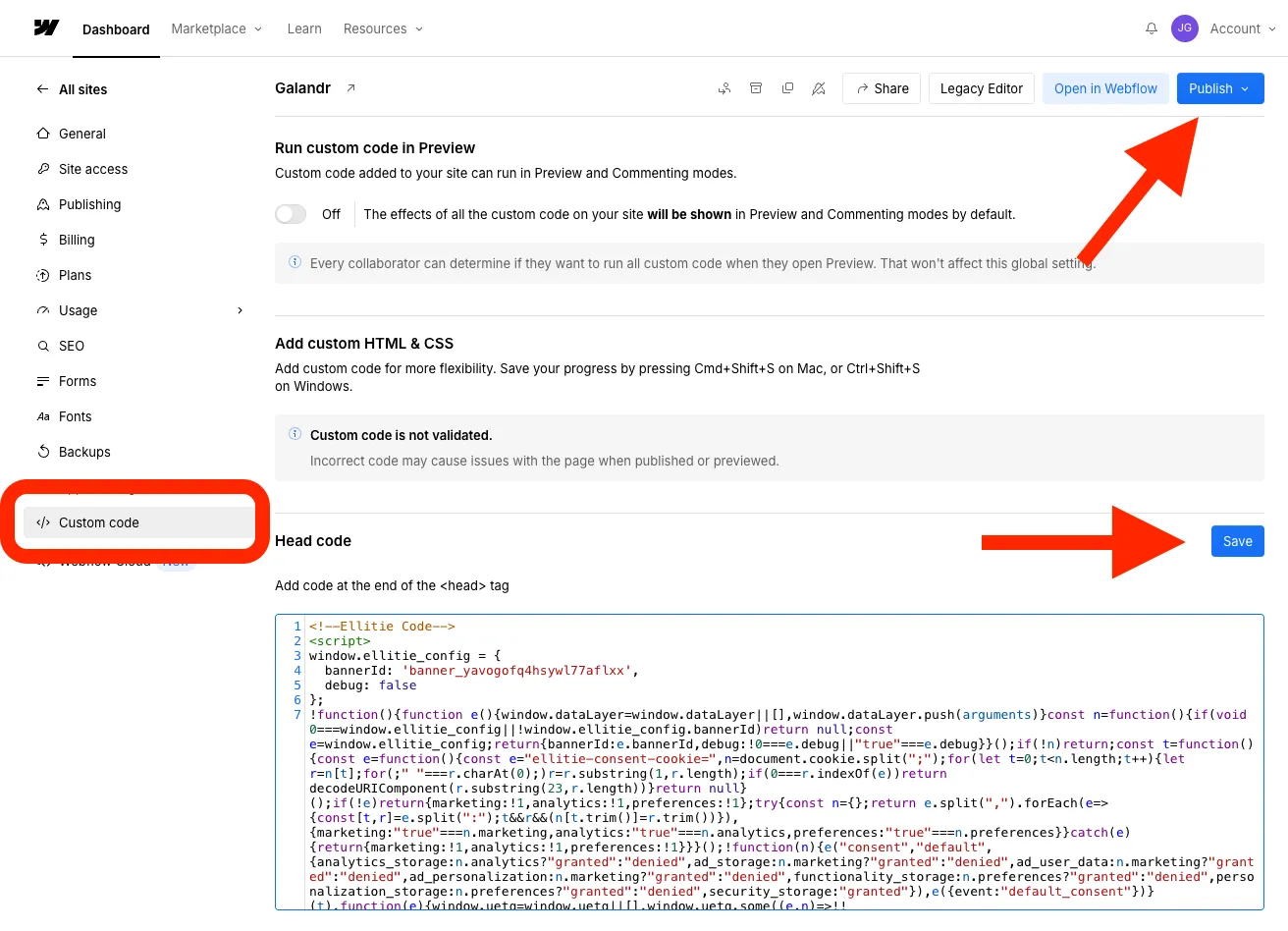The height and width of the screenshot is (931, 1288).
Task: Open the archive site icon
Action: pos(756,87)
